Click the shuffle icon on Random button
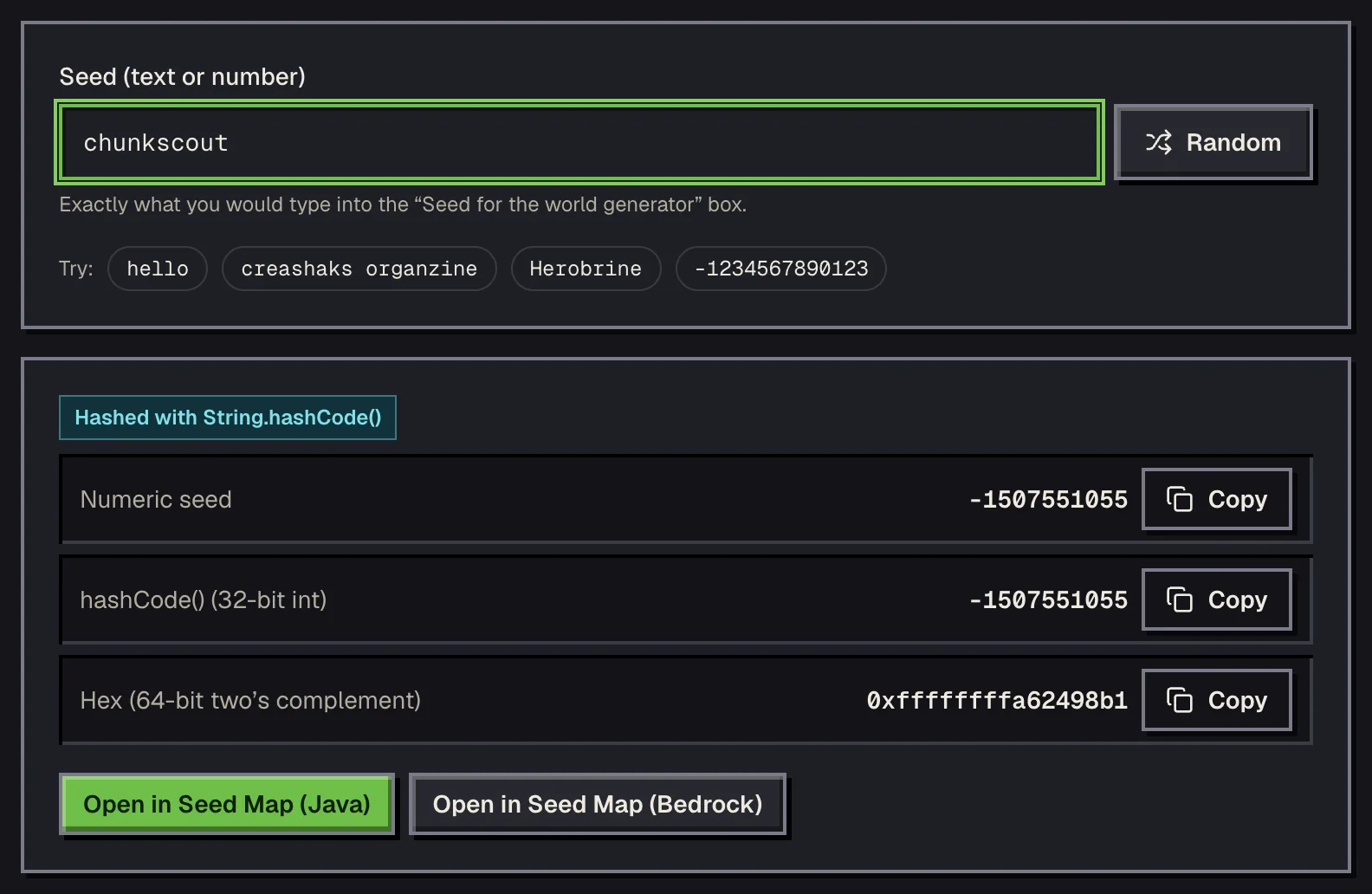1372x894 pixels. point(1159,142)
